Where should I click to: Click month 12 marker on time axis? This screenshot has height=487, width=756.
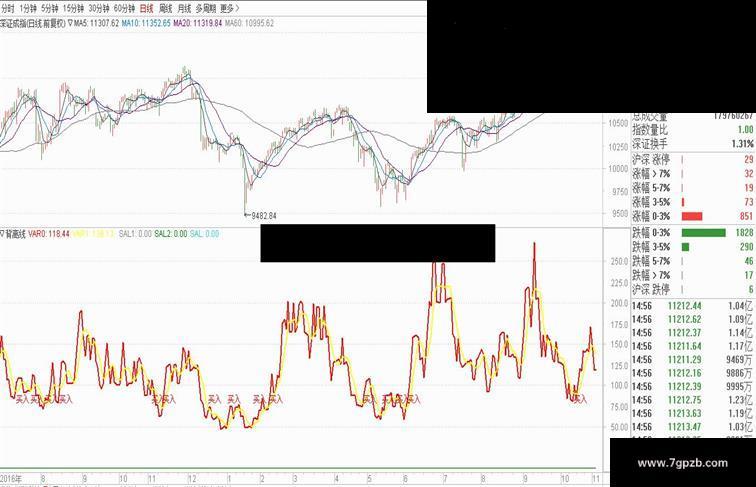[192, 479]
